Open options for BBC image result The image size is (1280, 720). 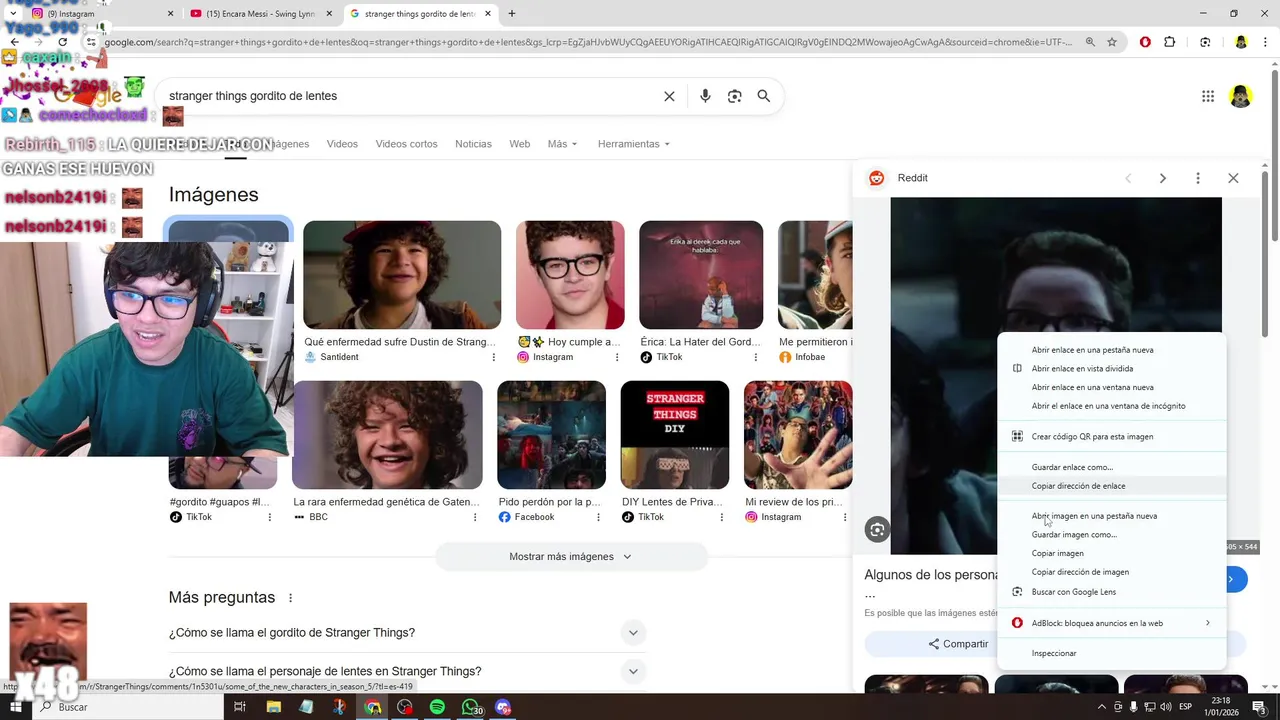coord(475,517)
